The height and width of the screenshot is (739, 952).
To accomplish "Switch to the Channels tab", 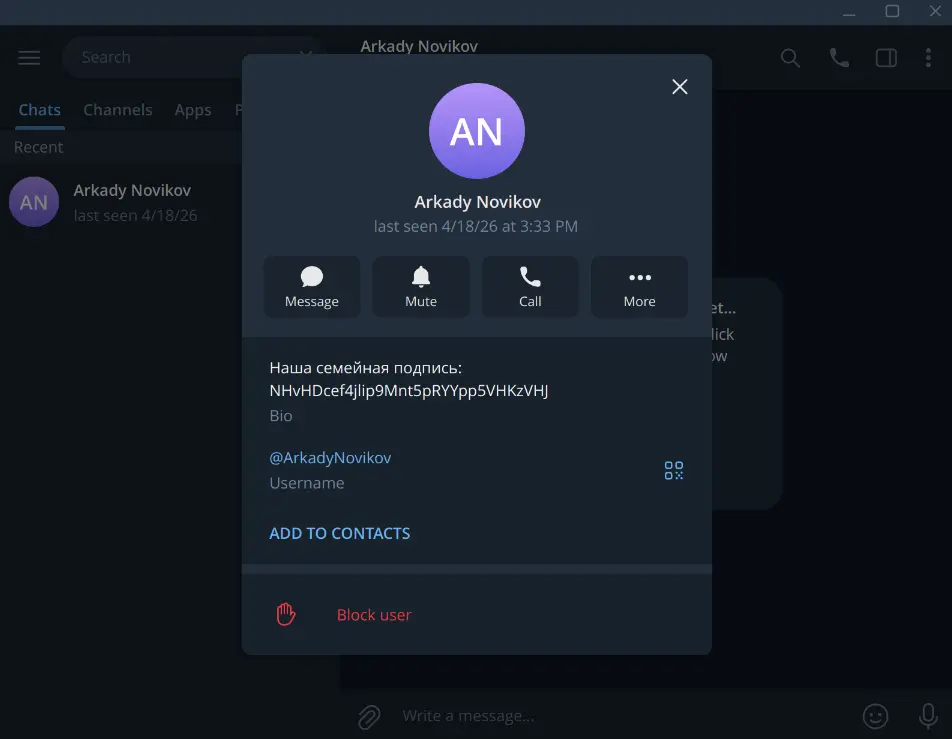I will tap(118, 109).
